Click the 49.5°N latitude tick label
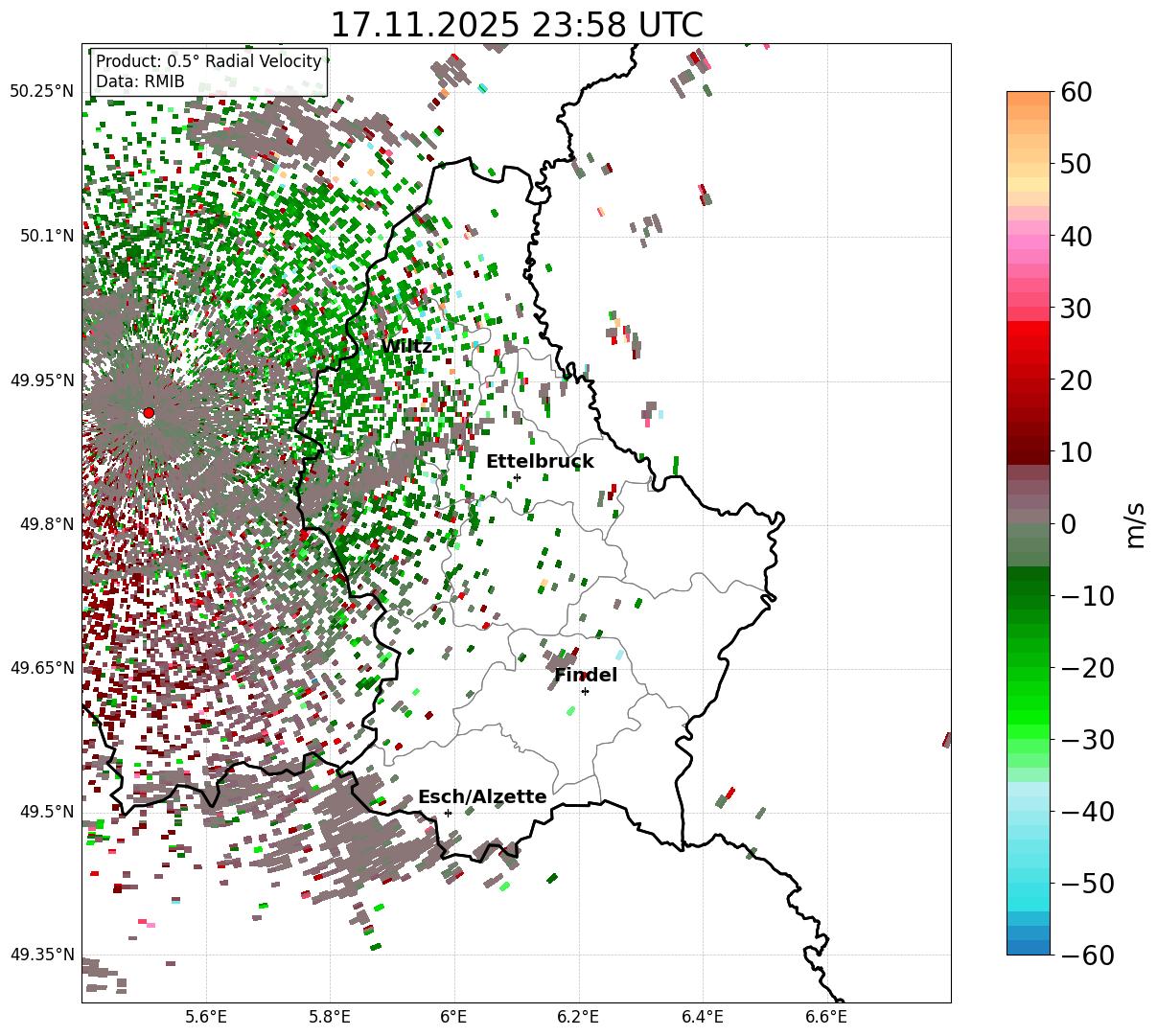This screenshot has width=1157, height=1036. click(46, 812)
